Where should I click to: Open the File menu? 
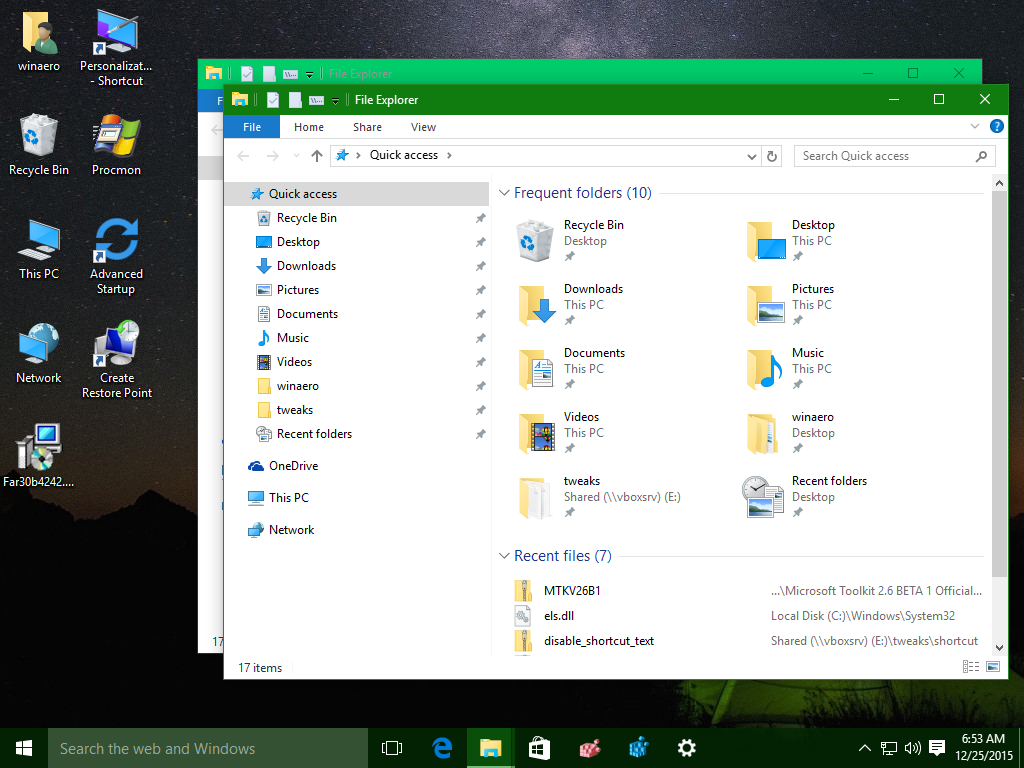click(251, 127)
